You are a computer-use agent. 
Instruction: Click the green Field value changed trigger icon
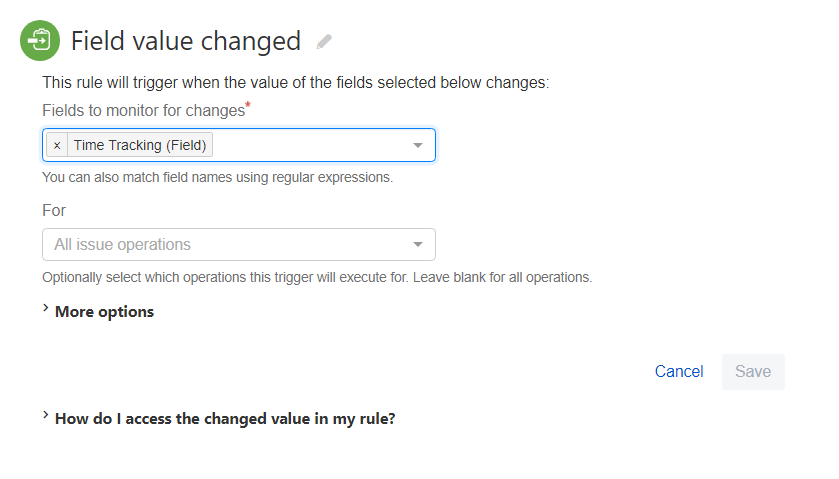40,41
